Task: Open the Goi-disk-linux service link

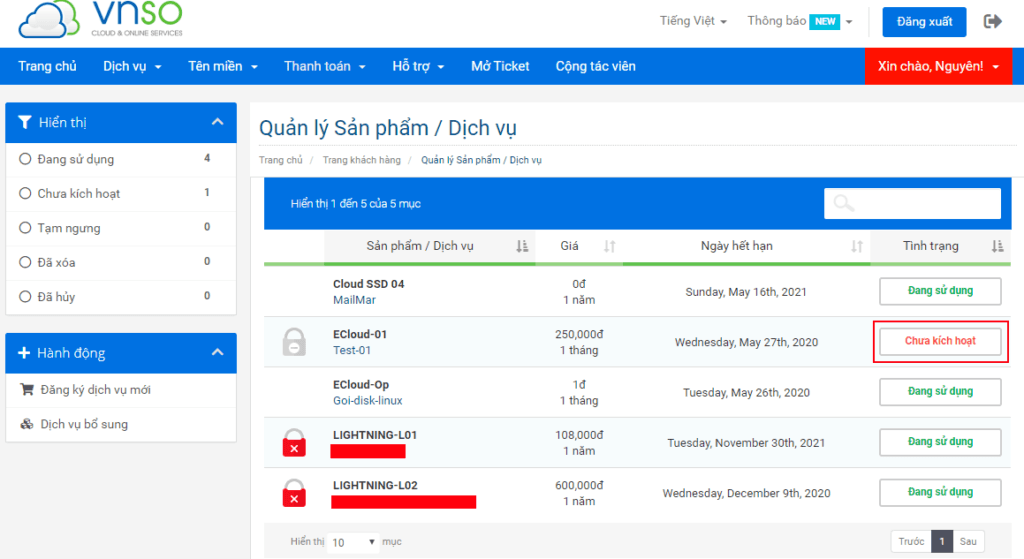Action: pos(368,400)
